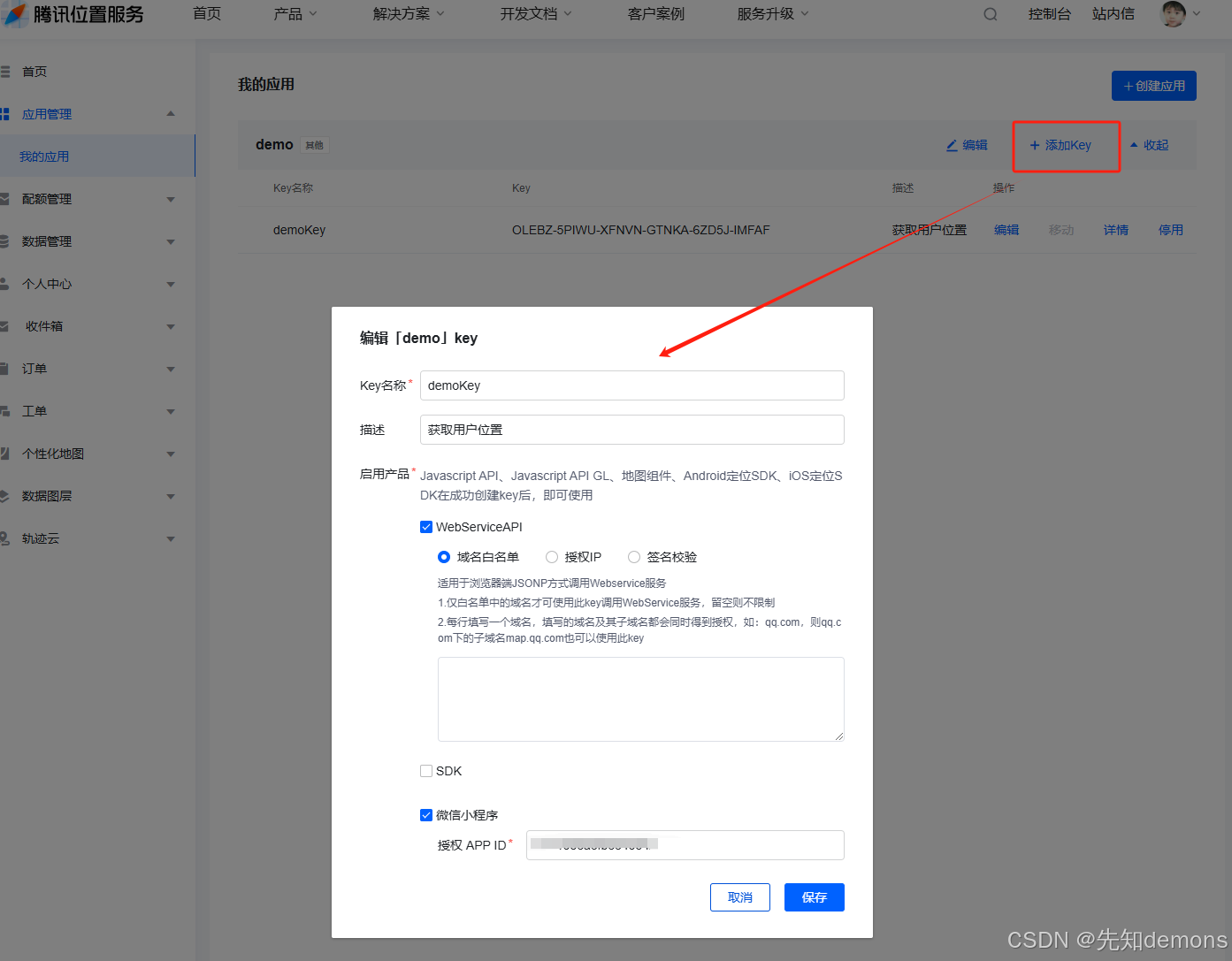The height and width of the screenshot is (961, 1232).
Task: Select the 轨迹云 sidebar icon
Action: click(x=9, y=538)
